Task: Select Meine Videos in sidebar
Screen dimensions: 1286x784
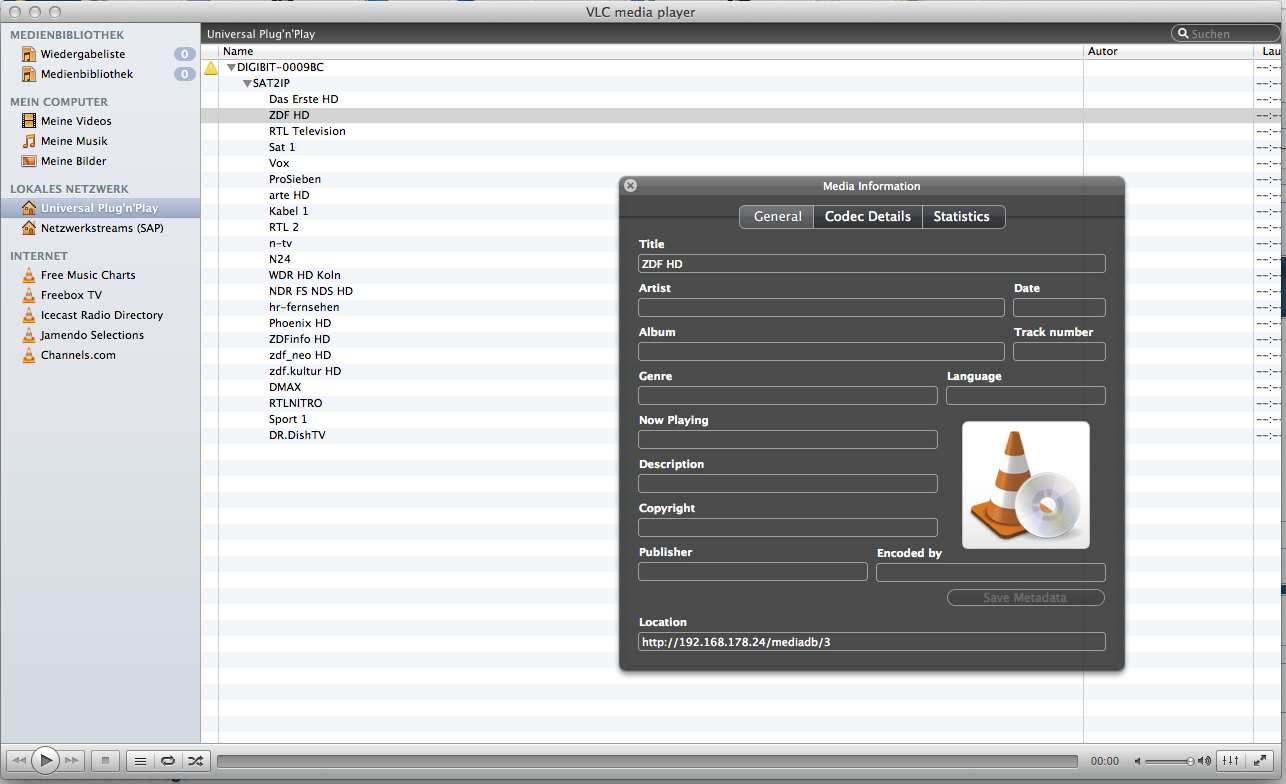Action: [x=76, y=121]
